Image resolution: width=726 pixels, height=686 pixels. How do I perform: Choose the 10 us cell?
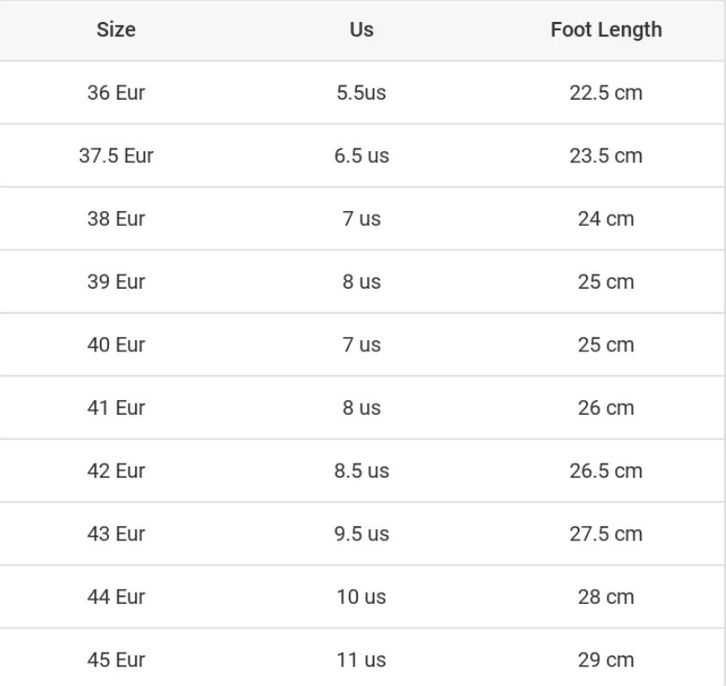361,597
